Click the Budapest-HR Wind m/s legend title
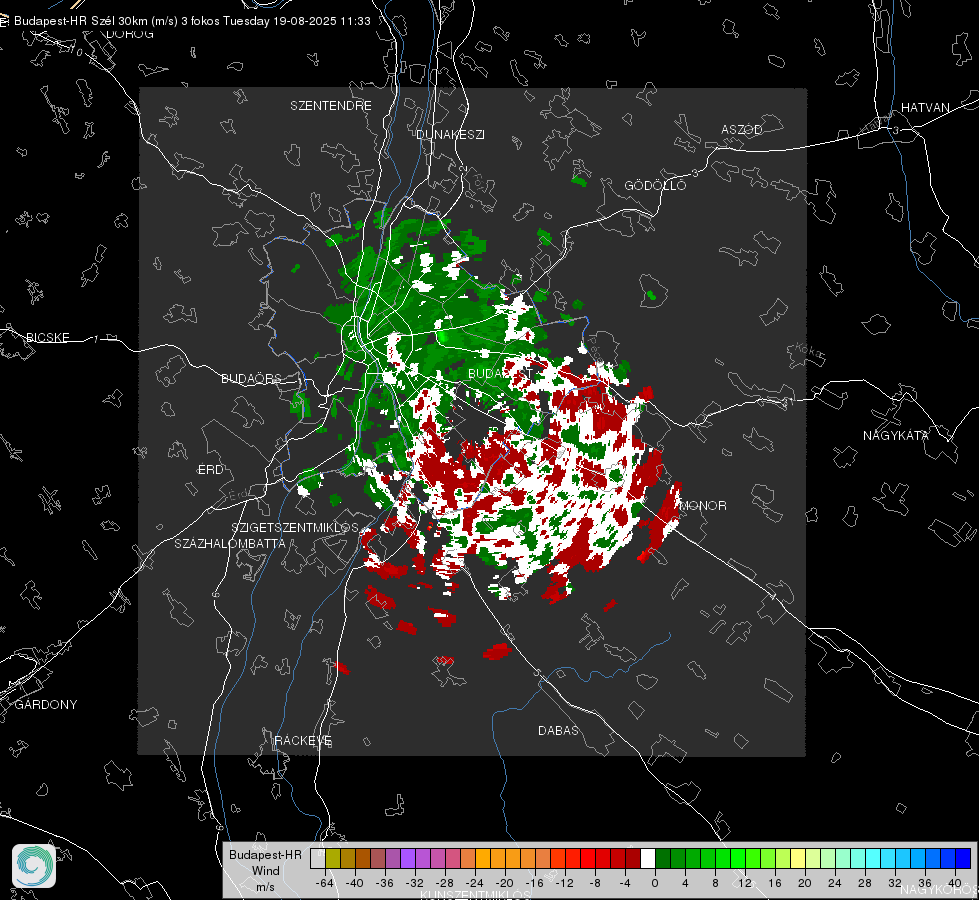 [265, 871]
